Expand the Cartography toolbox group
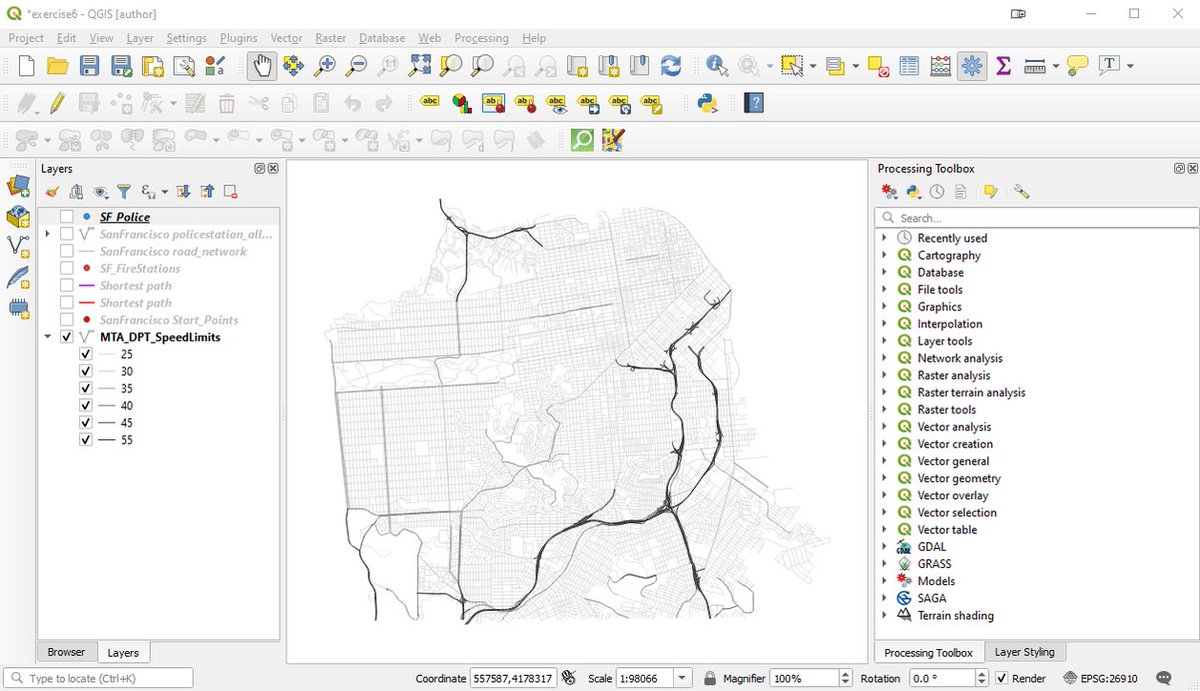Image resolution: width=1200 pixels, height=691 pixels. pos(884,255)
